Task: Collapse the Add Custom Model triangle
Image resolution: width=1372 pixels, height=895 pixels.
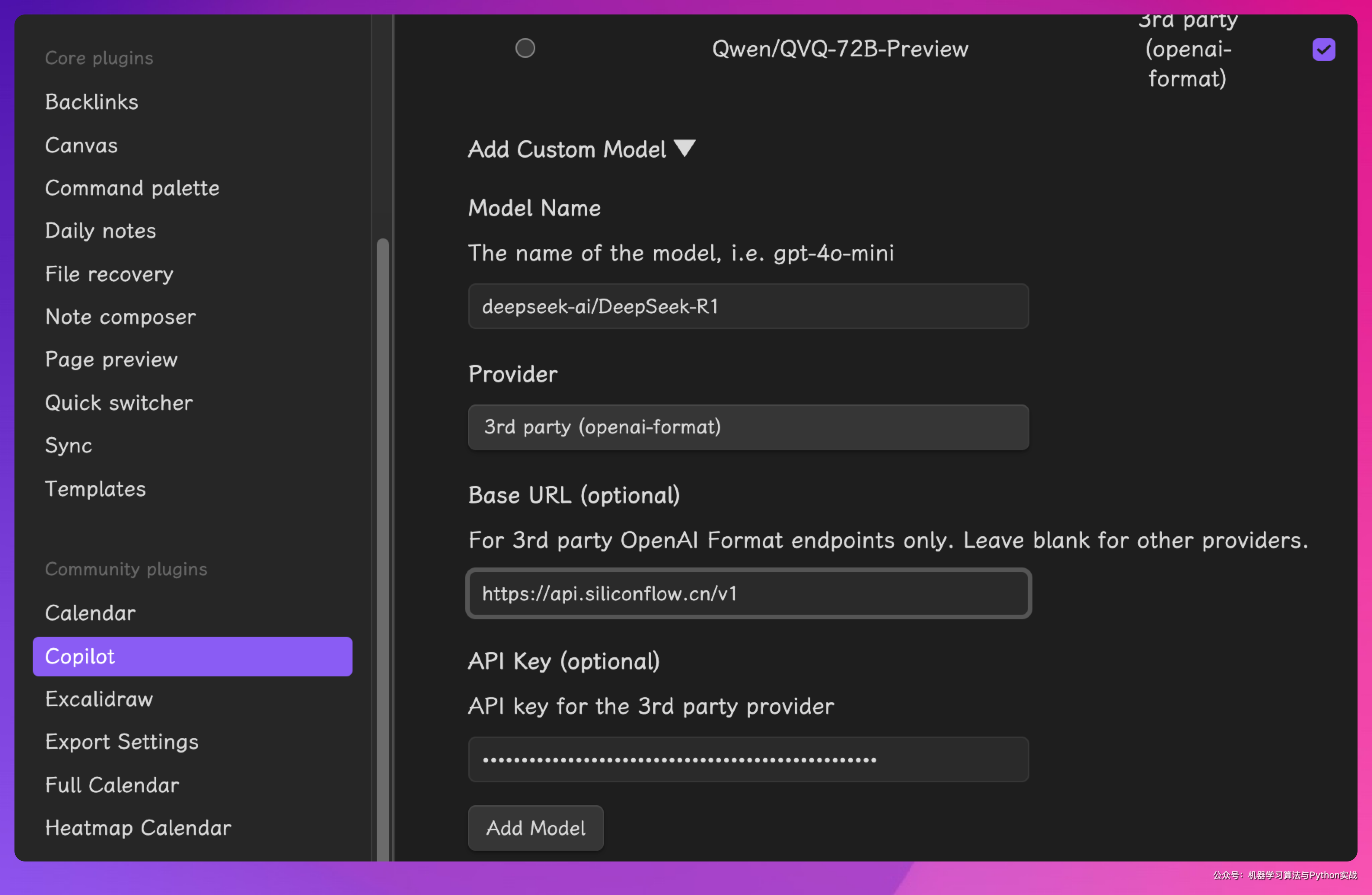Action: 685,148
